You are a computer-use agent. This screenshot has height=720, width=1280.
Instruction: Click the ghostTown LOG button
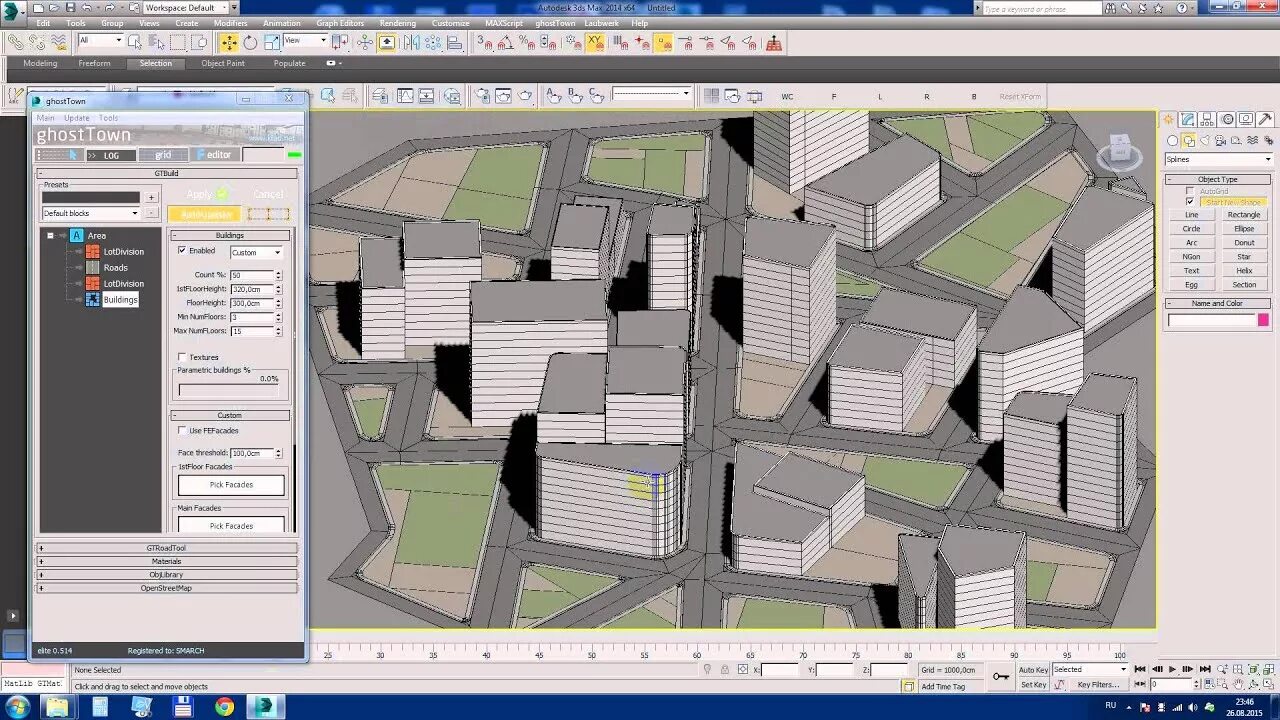(x=110, y=155)
